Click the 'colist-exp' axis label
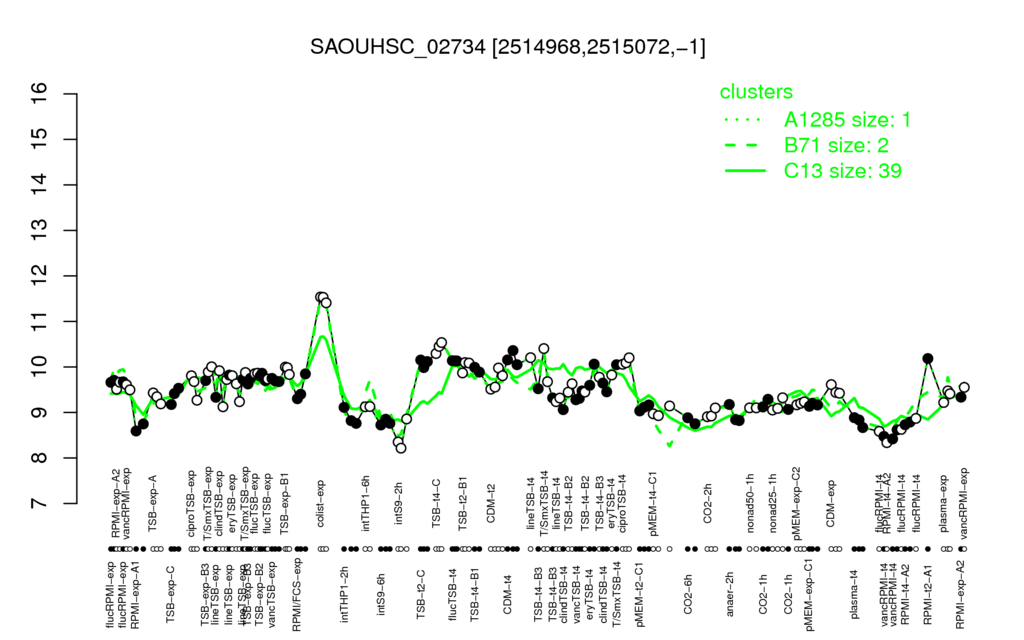Viewport: 1024px width, 640px height. (321, 504)
